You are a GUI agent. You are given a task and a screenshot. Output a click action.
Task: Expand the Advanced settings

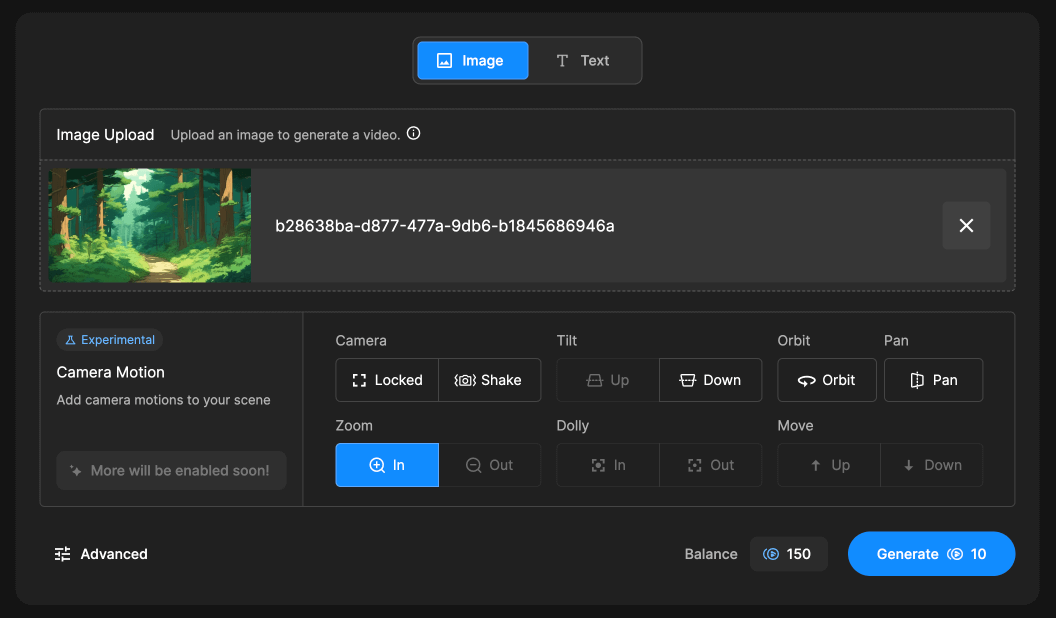point(101,554)
